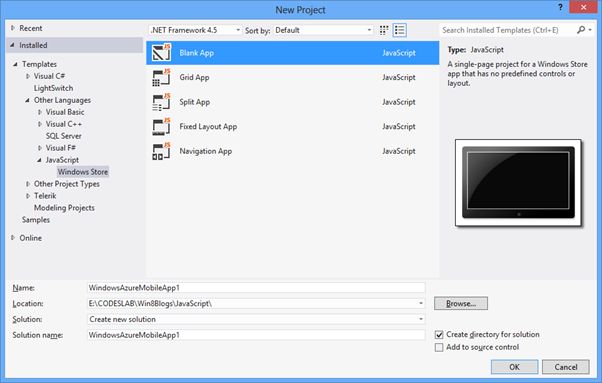Select the Split App template name

[195, 102]
